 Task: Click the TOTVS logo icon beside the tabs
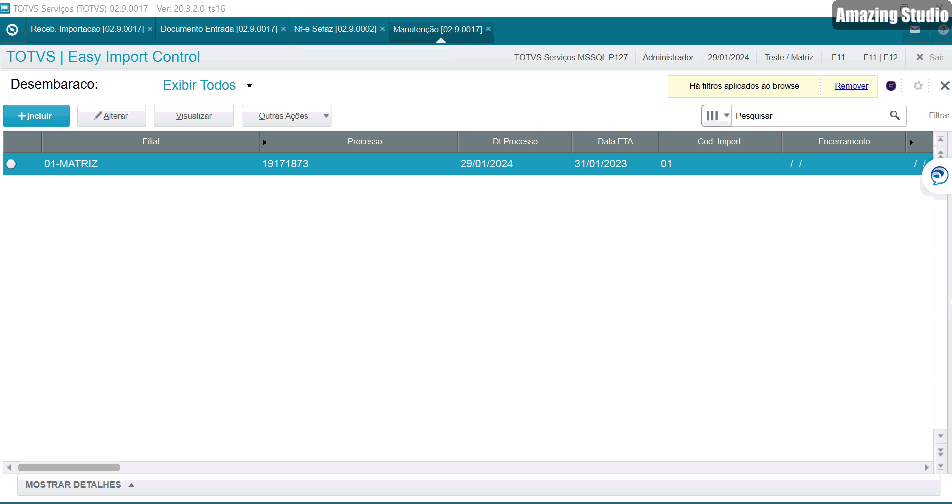12,29
